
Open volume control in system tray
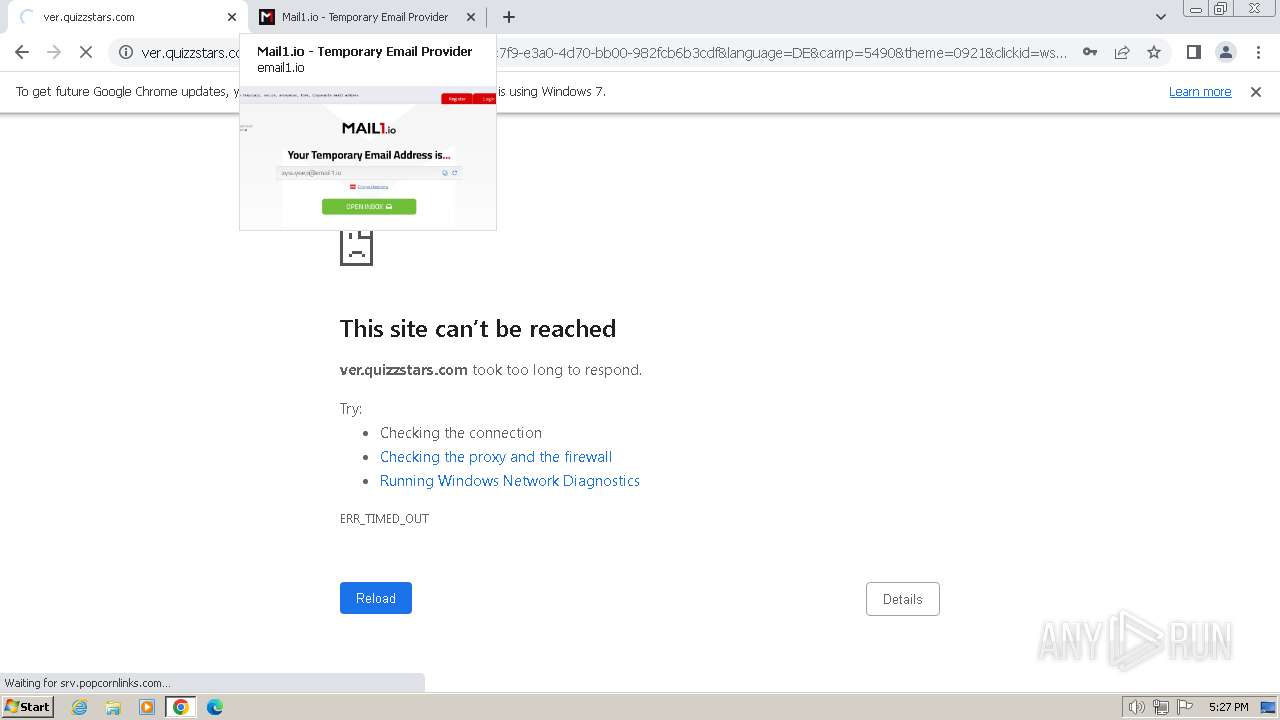coord(1137,707)
